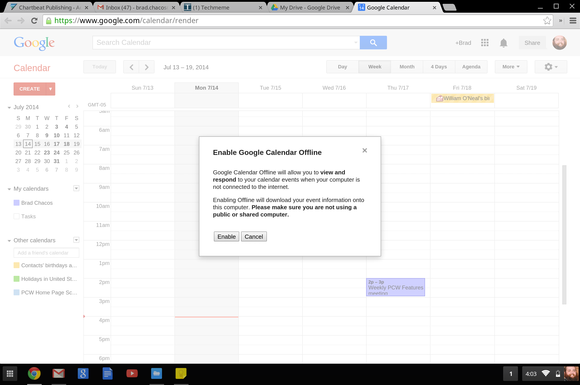This screenshot has width=580, height=385.
Task: Switch to Week view
Action: [374, 67]
